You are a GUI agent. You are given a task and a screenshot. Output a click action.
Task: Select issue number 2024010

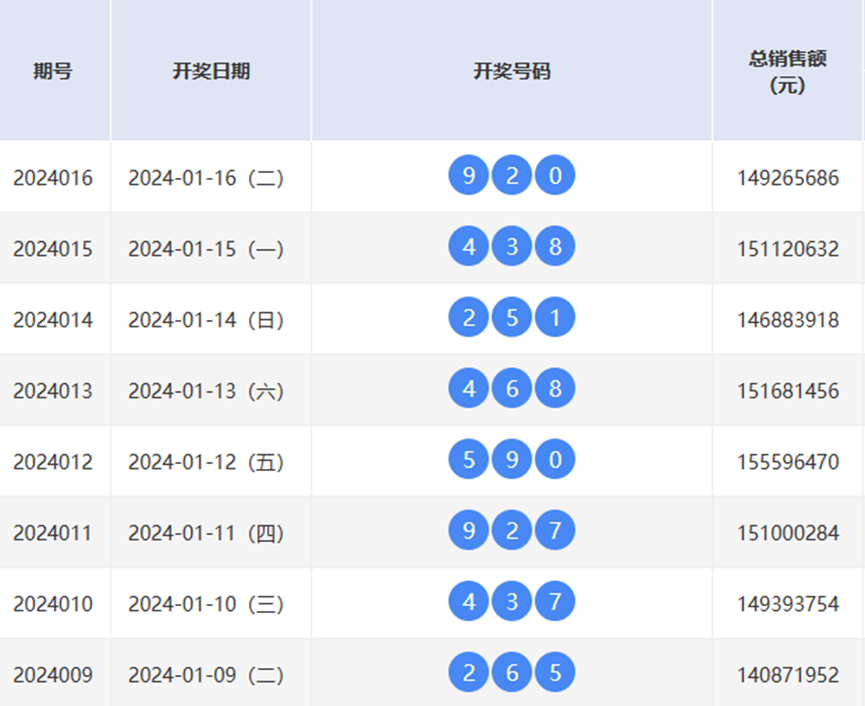tap(53, 604)
